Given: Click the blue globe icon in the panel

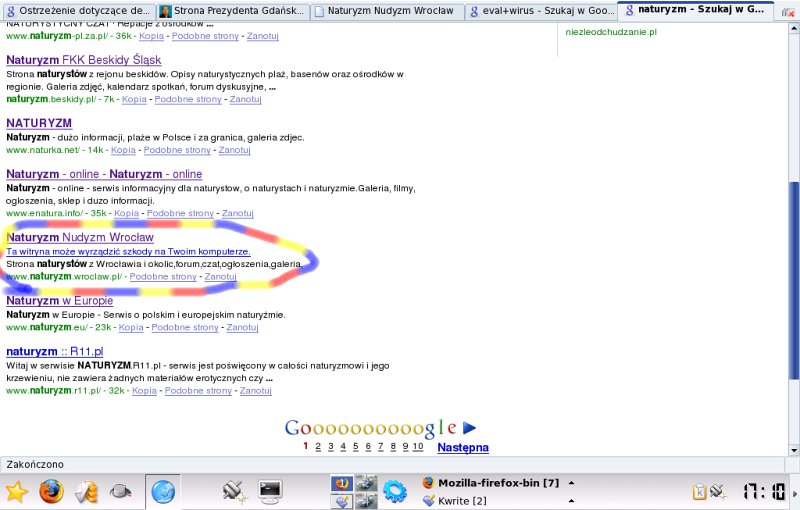Looking at the screenshot, I should point(163,491).
